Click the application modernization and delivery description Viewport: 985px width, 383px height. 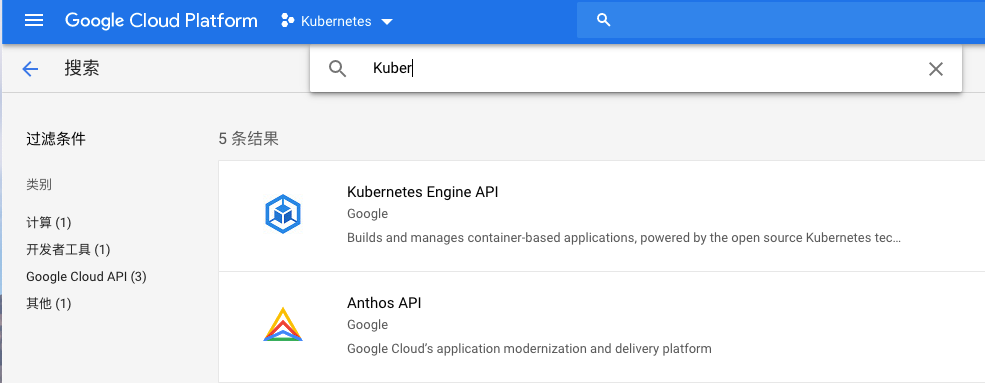click(x=529, y=348)
